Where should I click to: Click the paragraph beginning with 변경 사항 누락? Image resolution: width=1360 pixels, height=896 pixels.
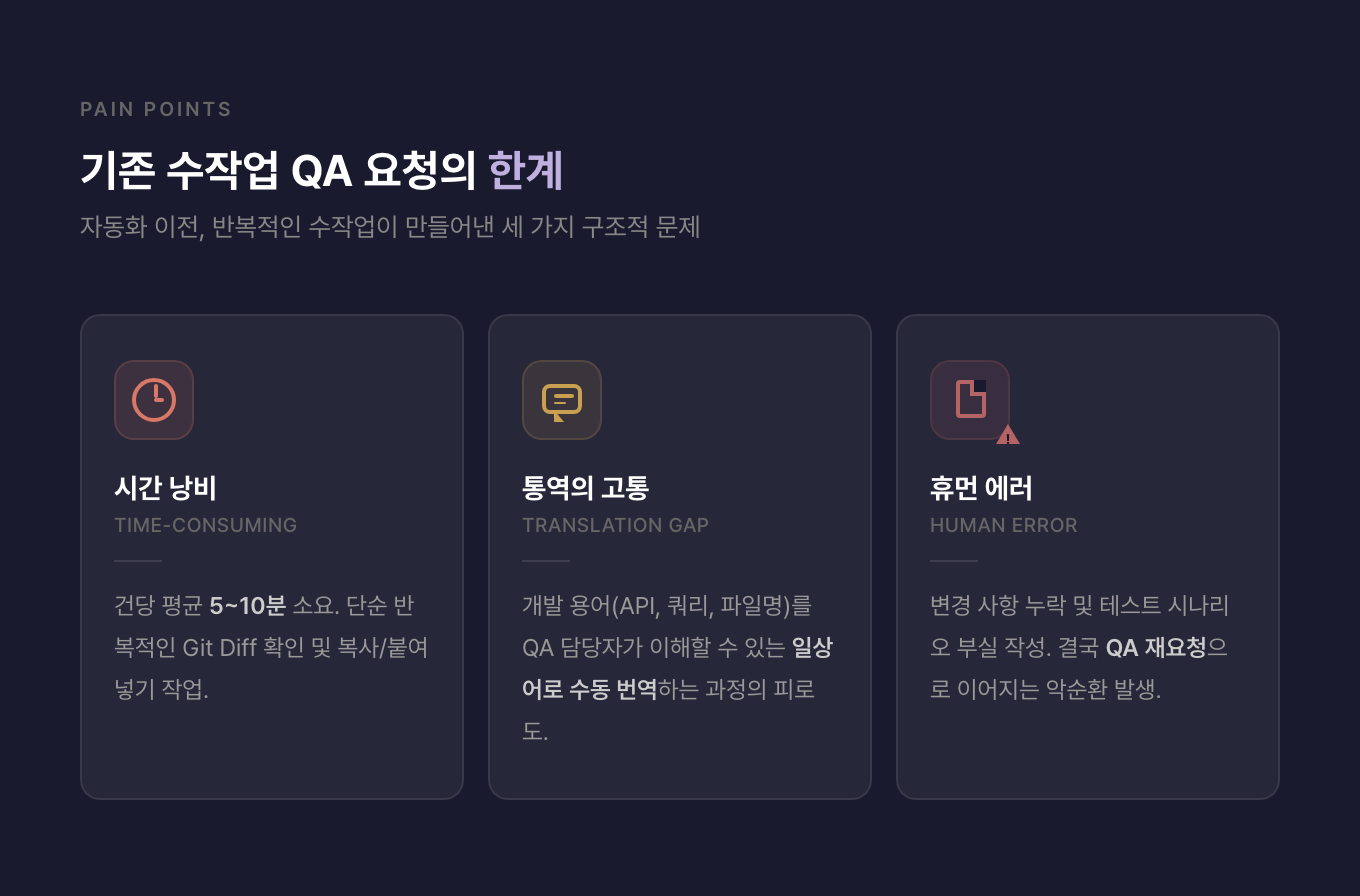(x=1080, y=647)
